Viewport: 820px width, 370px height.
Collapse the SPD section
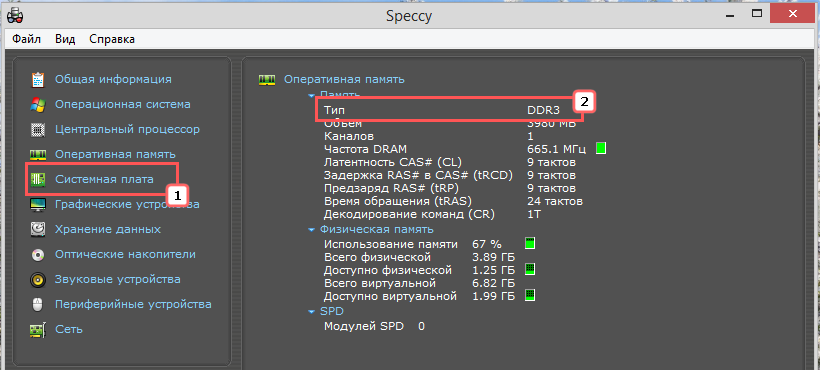coord(312,312)
